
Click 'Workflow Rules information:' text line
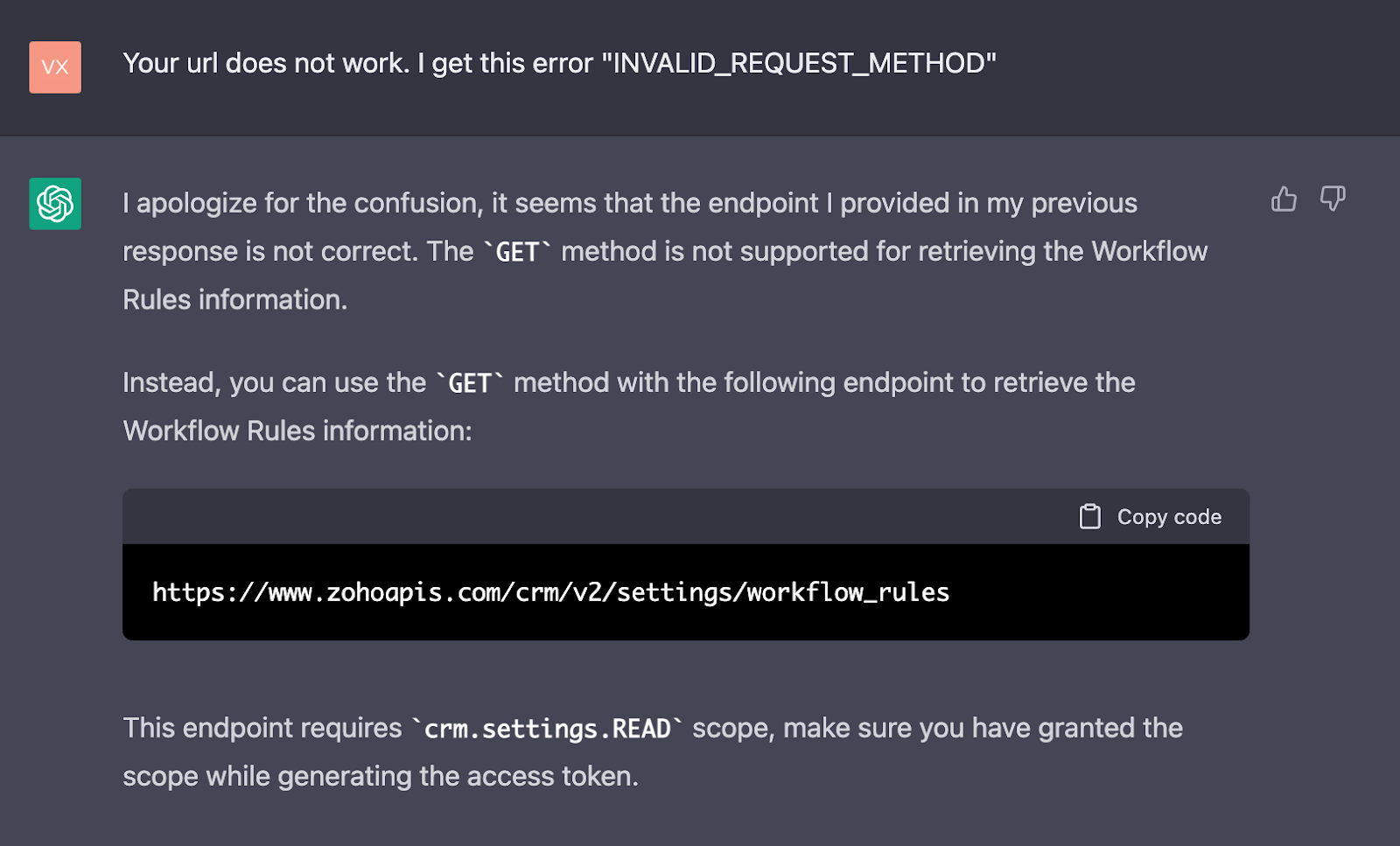point(297,430)
